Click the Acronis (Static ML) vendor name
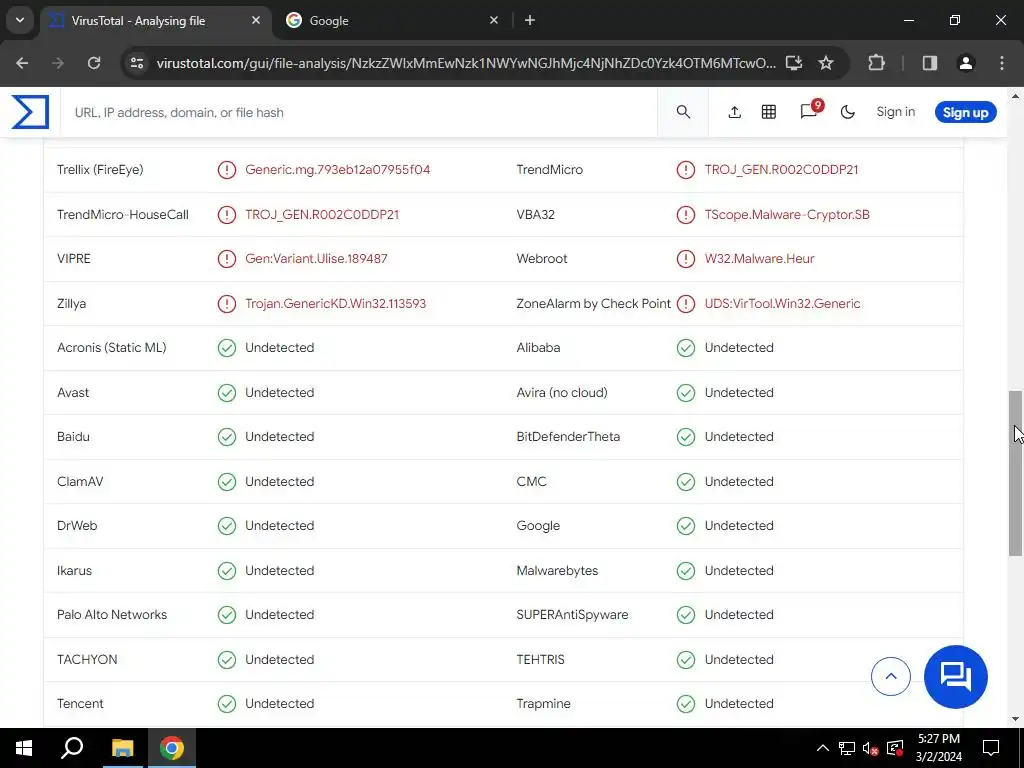 [112, 347]
